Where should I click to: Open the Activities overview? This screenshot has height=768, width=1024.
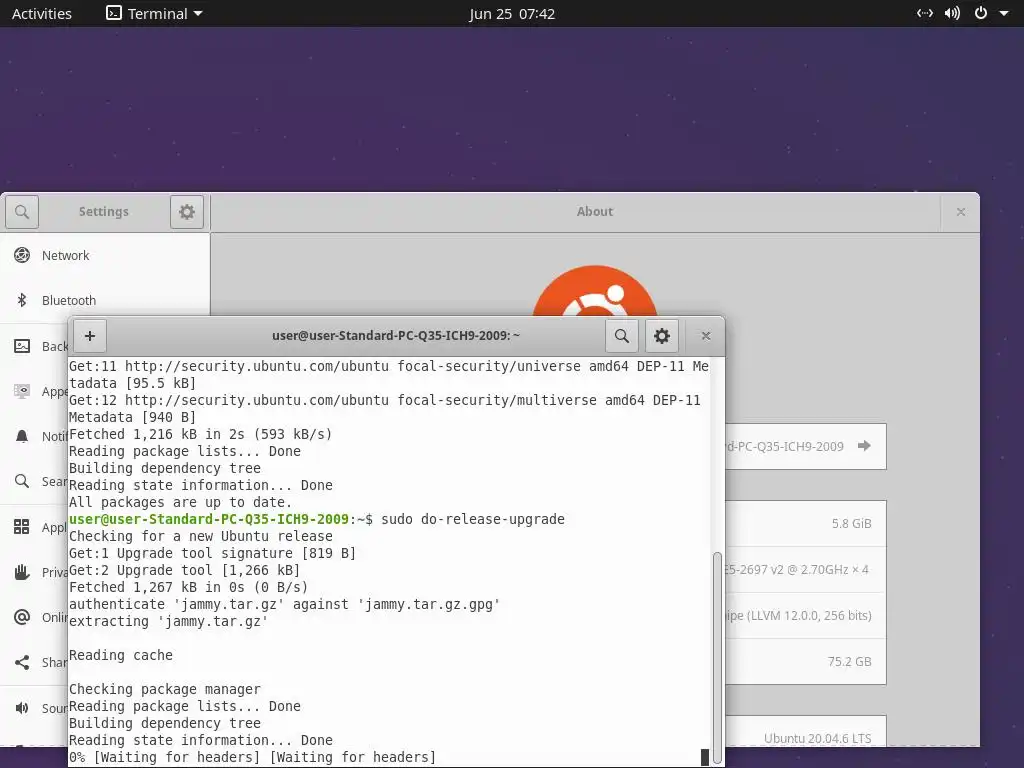42,14
